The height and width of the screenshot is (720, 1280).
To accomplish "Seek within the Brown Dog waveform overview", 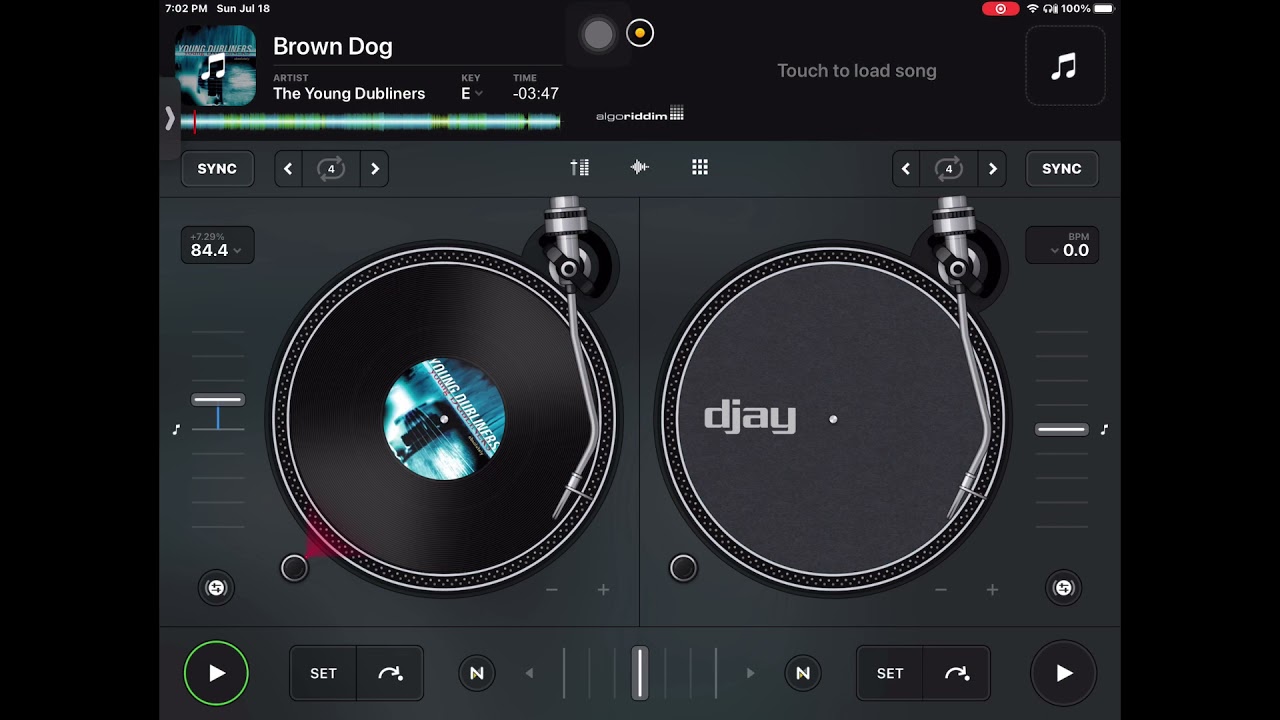I will click(370, 122).
